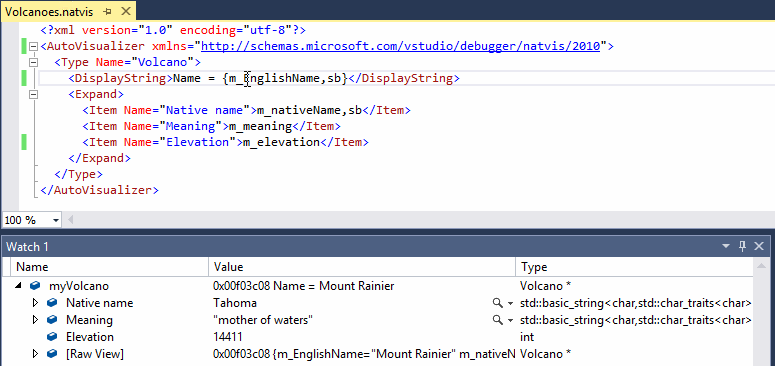Click m_EnglishName in the DisplayString line
The height and width of the screenshot is (366, 775).
click(x=274, y=78)
